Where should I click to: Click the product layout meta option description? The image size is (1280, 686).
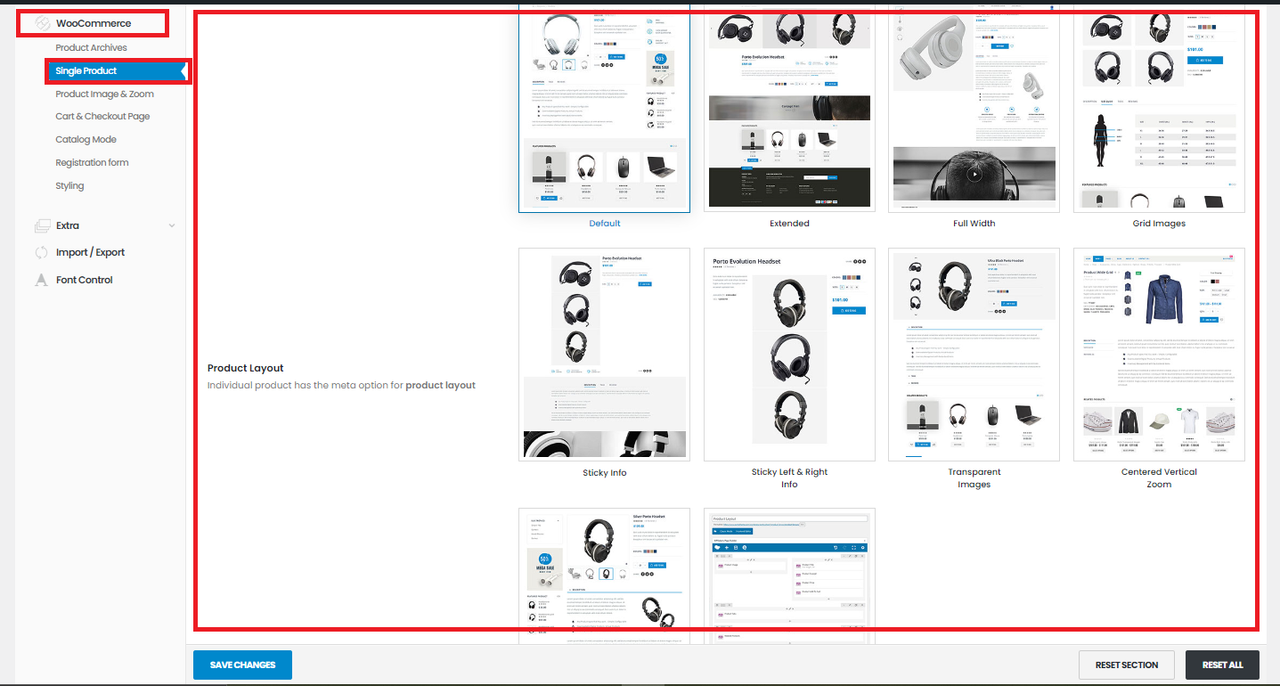(341, 385)
